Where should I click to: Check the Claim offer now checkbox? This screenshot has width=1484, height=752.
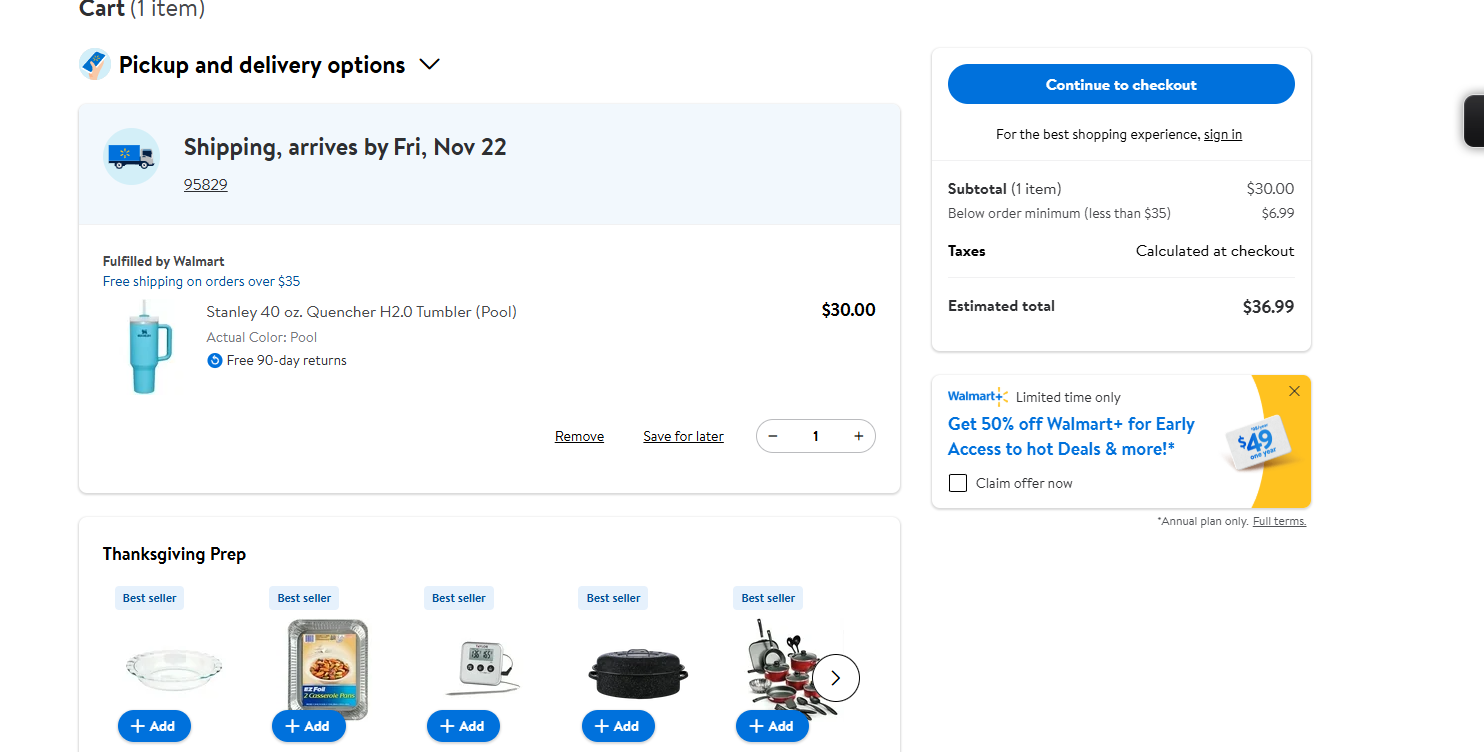pos(958,483)
